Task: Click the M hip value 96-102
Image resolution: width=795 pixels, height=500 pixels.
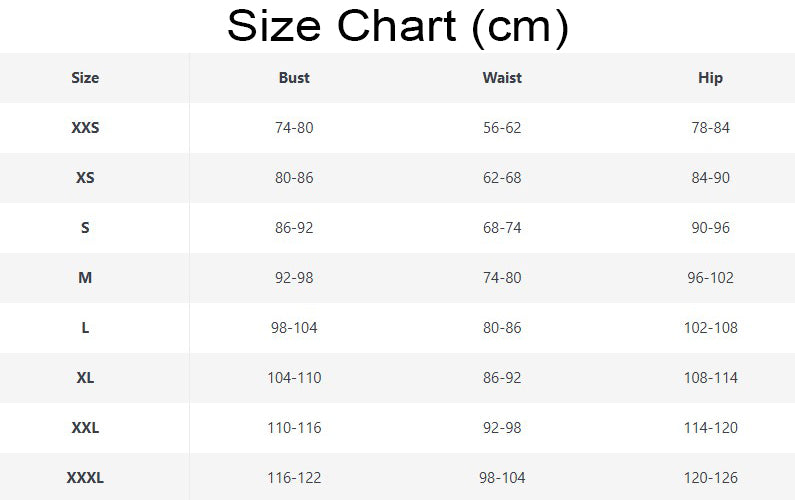Action: coord(710,278)
